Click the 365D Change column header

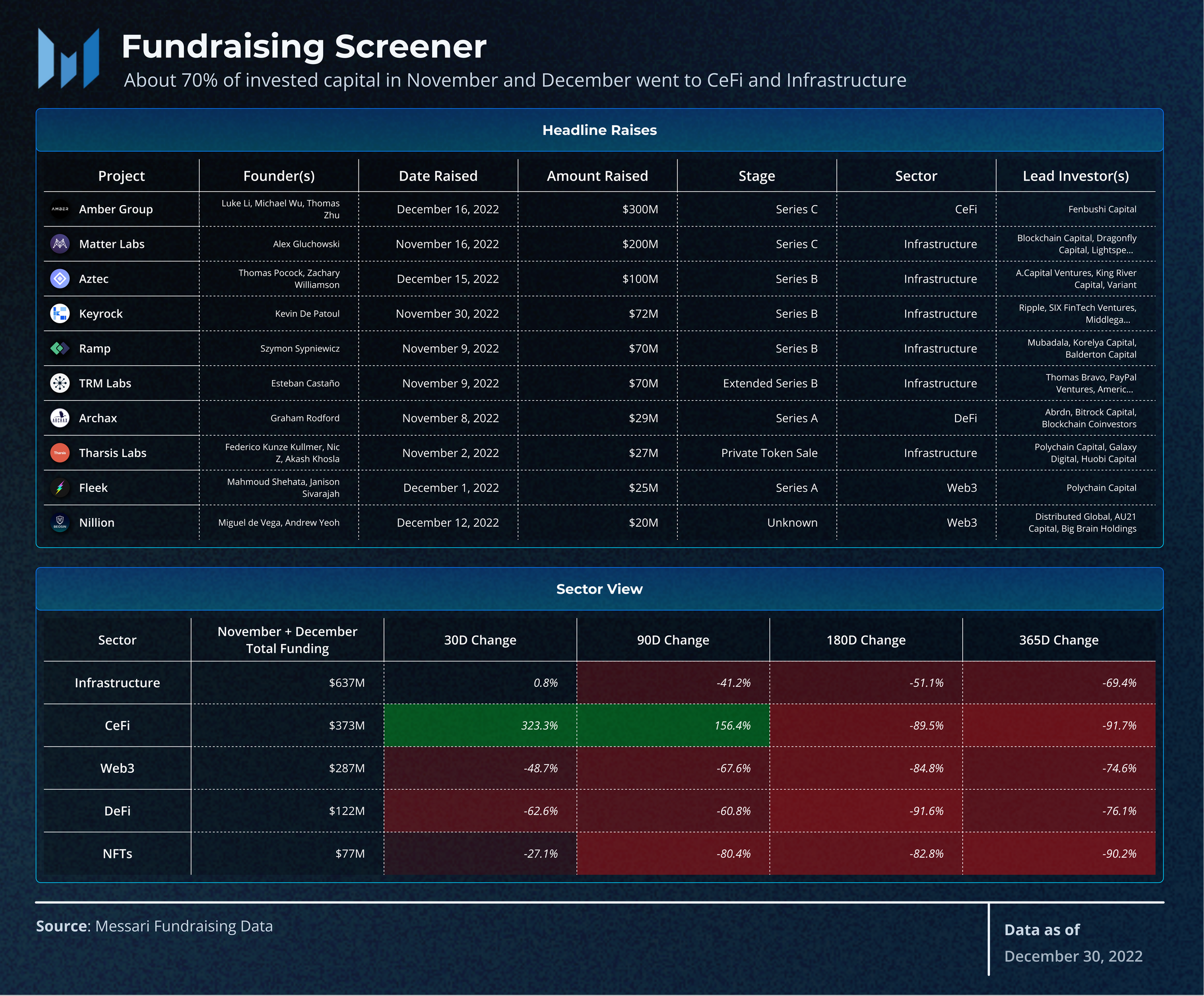tap(1059, 640)
